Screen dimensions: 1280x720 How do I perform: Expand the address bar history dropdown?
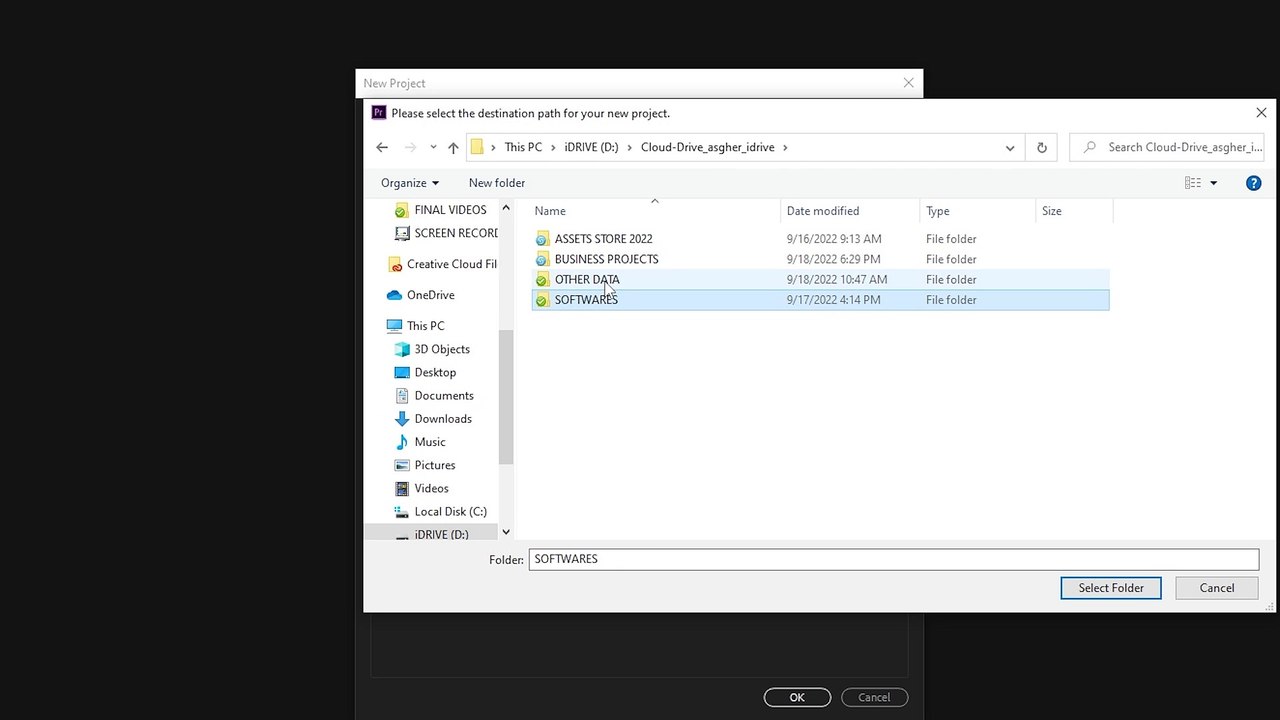(x=1010, y=147)
